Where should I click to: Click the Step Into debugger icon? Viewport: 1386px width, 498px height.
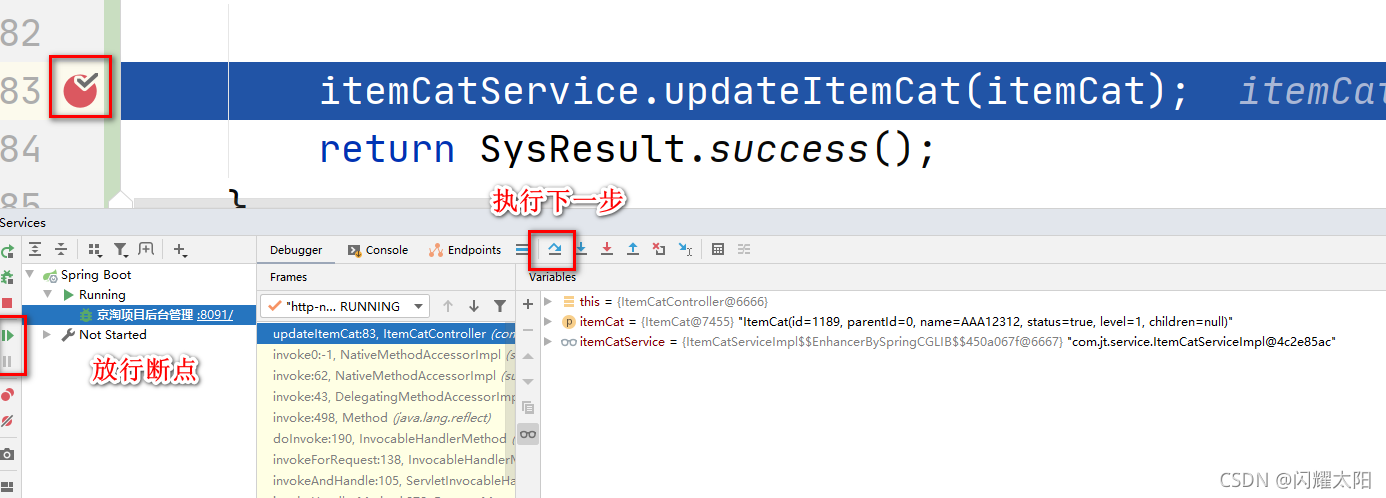tap(580, 249)
